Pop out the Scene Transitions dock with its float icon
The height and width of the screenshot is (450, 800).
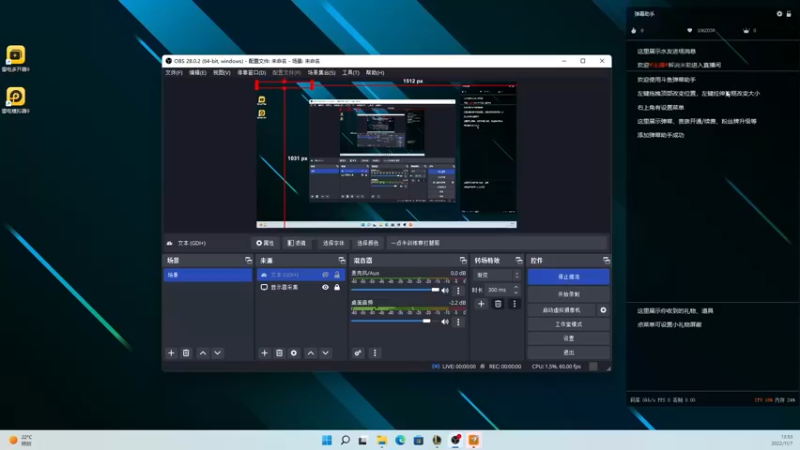coord(519,261)
